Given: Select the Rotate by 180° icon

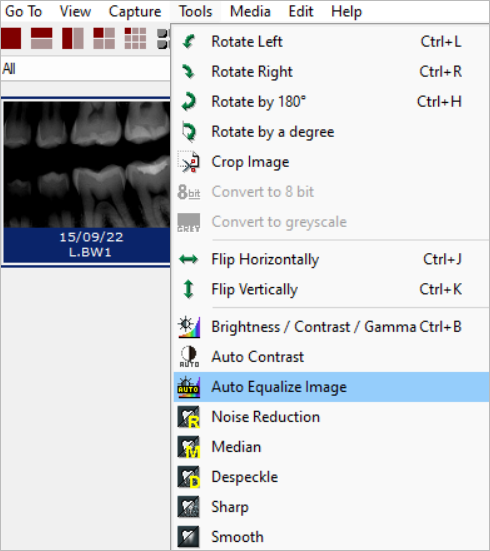Looking at the screenshot, I should click(189, 102).
